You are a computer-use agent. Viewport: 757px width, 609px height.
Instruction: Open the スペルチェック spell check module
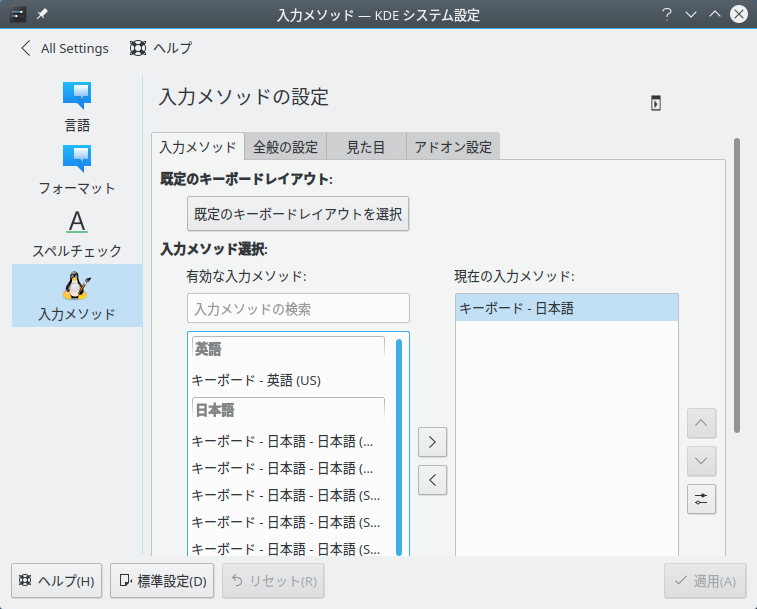tap(77, 234)
